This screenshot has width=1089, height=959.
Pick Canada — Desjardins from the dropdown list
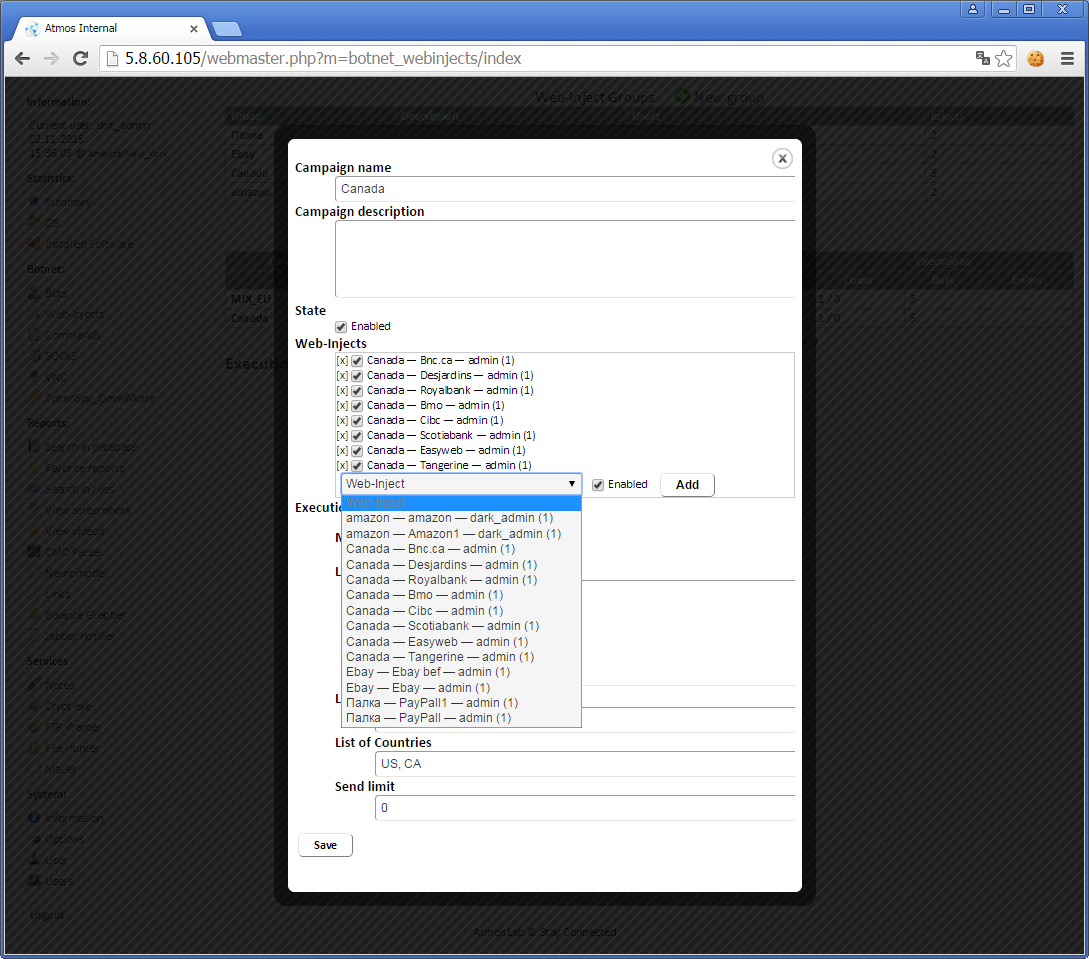pyautogui.click(x=461, y=565)
